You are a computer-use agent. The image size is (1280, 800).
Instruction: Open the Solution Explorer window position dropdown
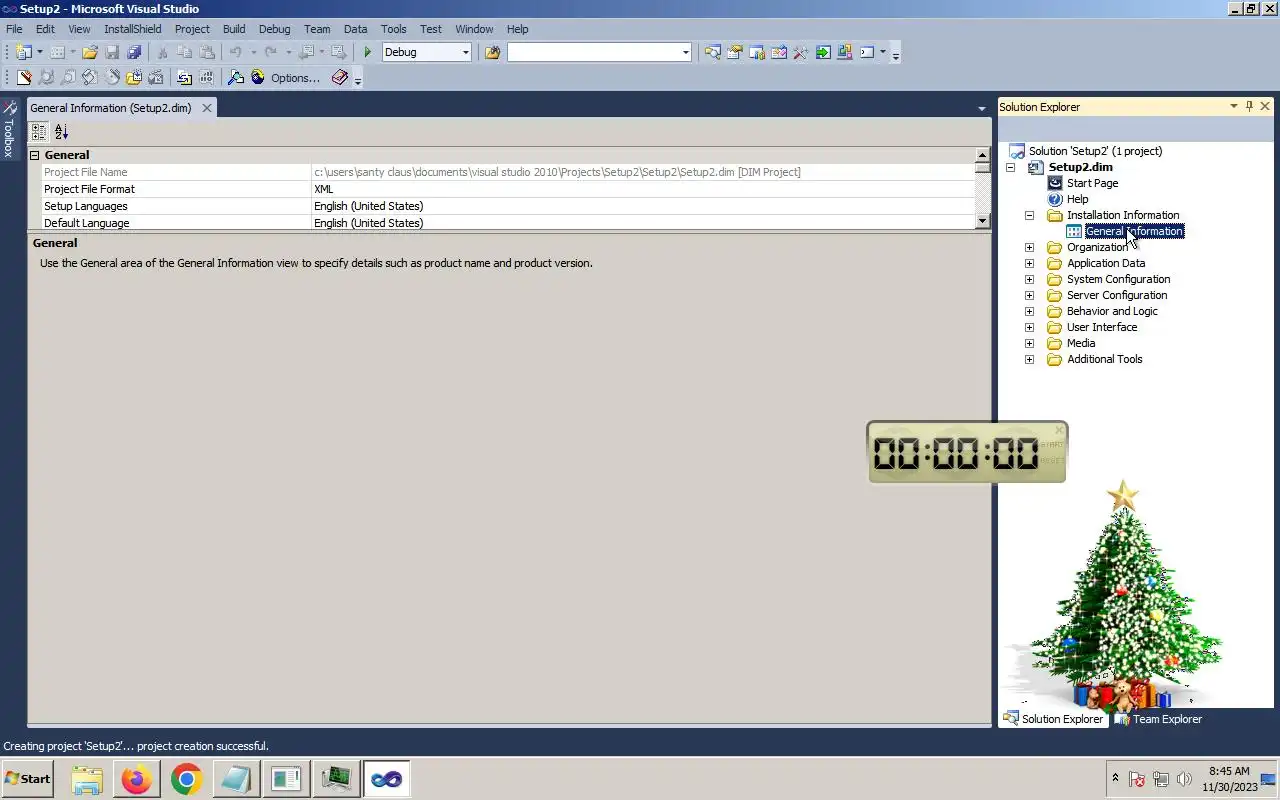click(1234, 106)
